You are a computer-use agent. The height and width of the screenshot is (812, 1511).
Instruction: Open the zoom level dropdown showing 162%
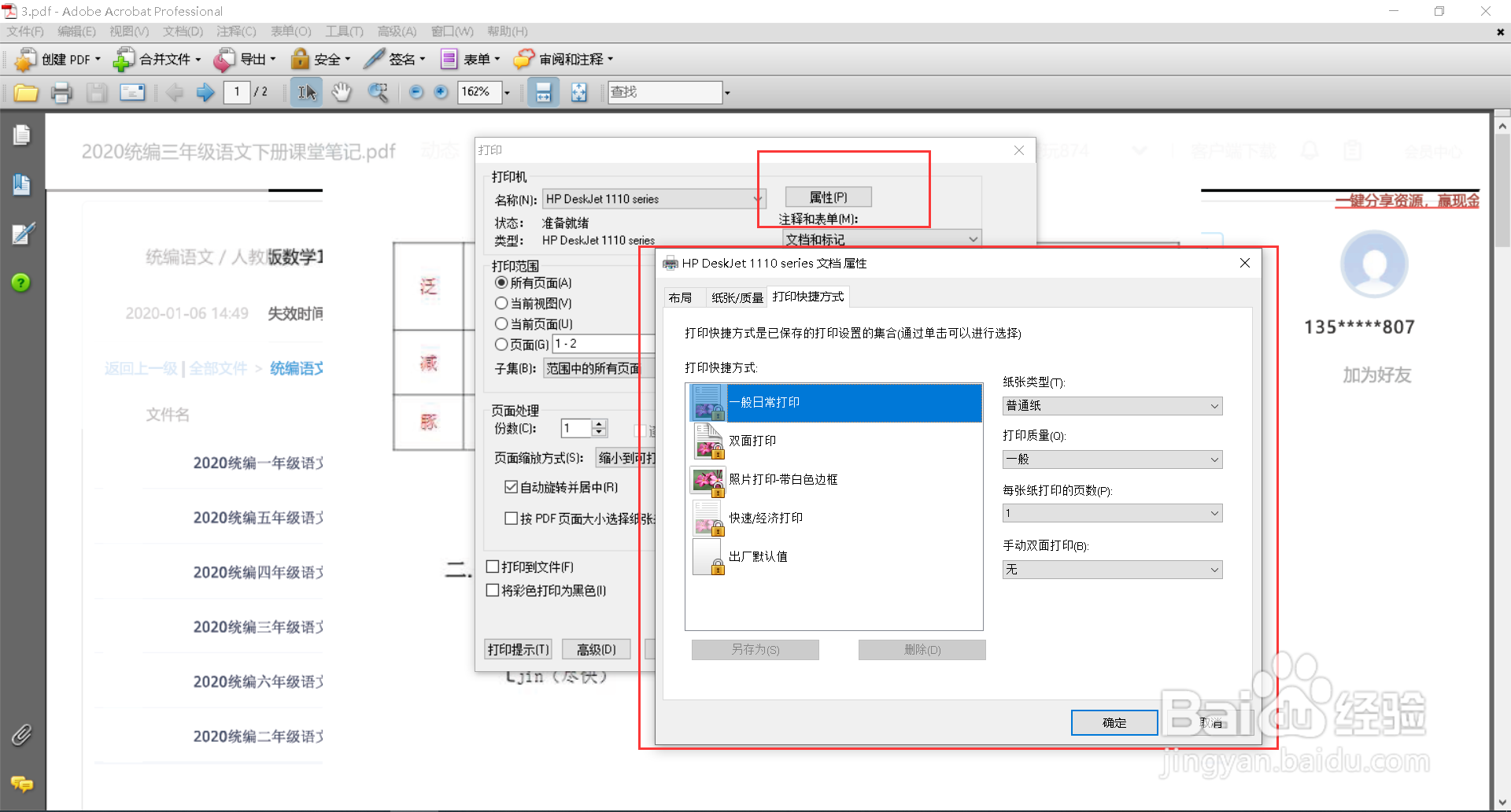click(x=508, y=92)
